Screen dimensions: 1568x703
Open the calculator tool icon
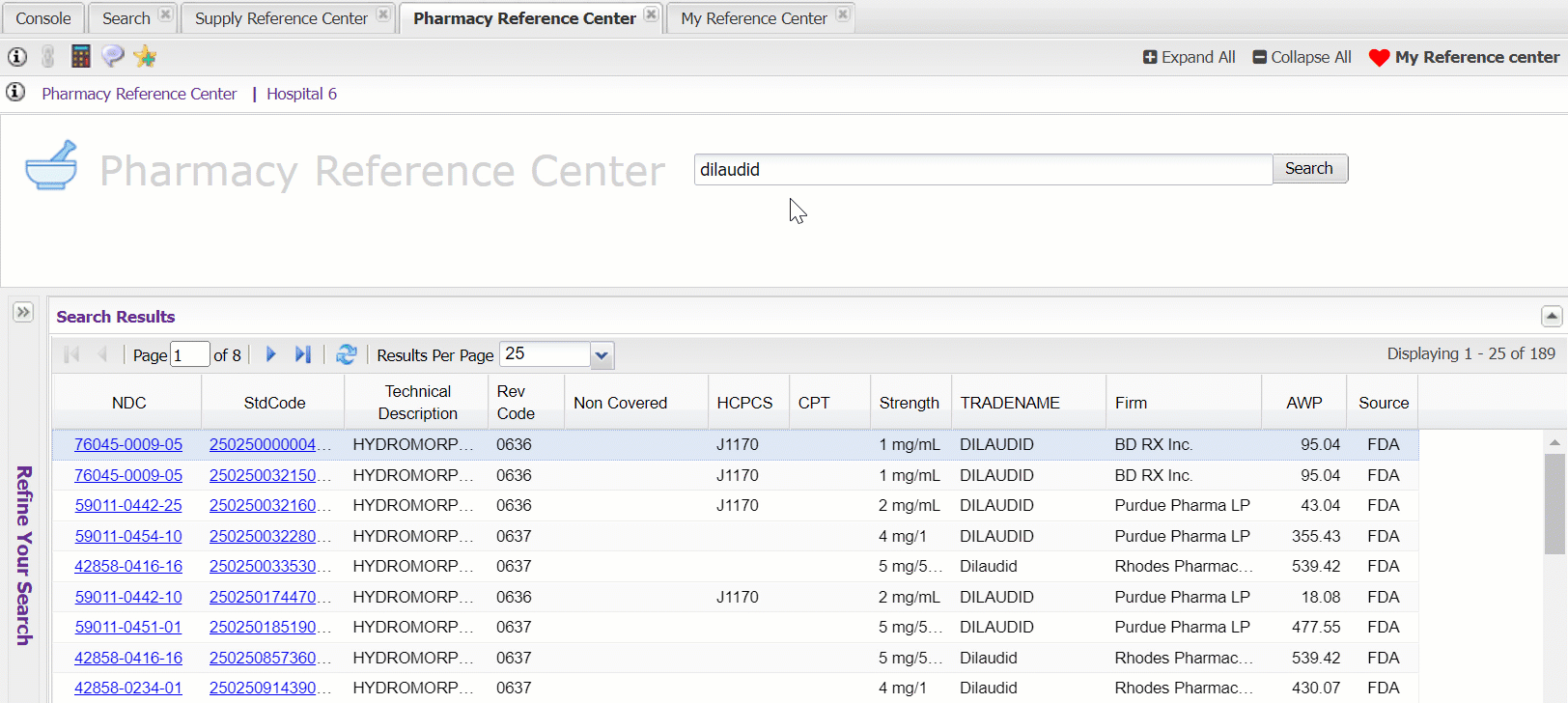click(81, 57)
